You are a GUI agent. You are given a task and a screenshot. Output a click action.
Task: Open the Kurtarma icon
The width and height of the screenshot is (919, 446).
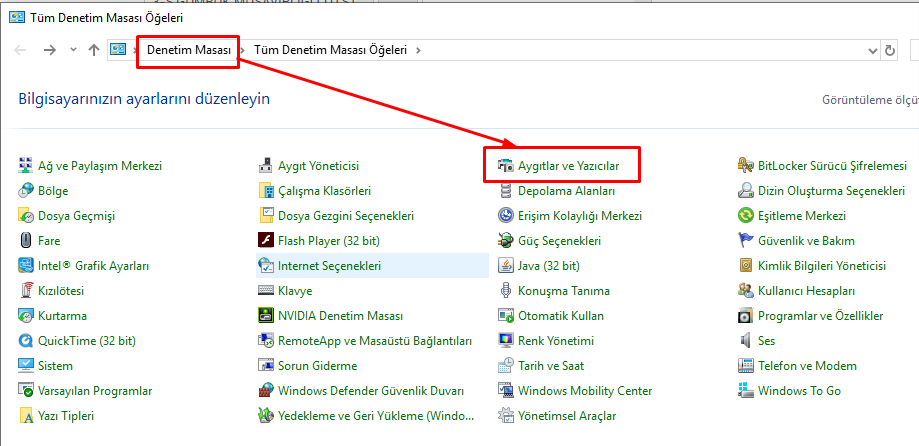click(26, 315)
